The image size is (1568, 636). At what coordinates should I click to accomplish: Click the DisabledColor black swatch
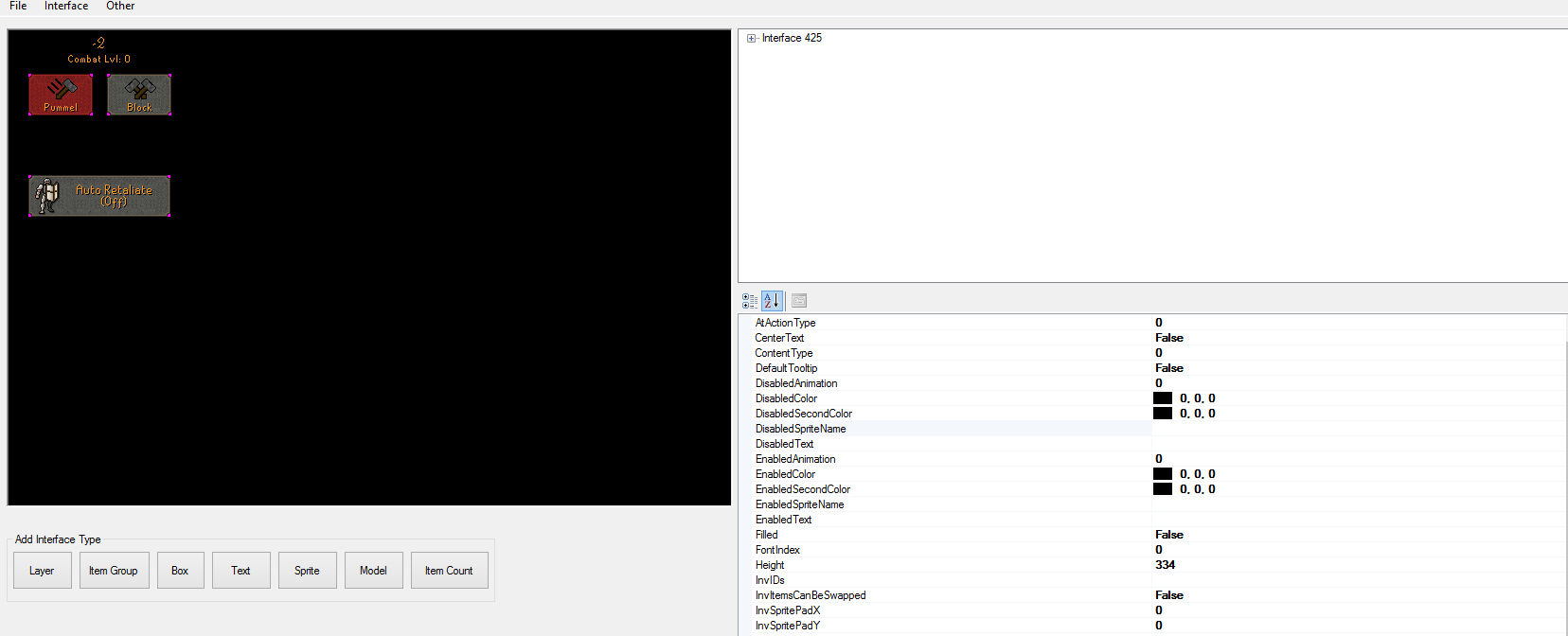1163,398
